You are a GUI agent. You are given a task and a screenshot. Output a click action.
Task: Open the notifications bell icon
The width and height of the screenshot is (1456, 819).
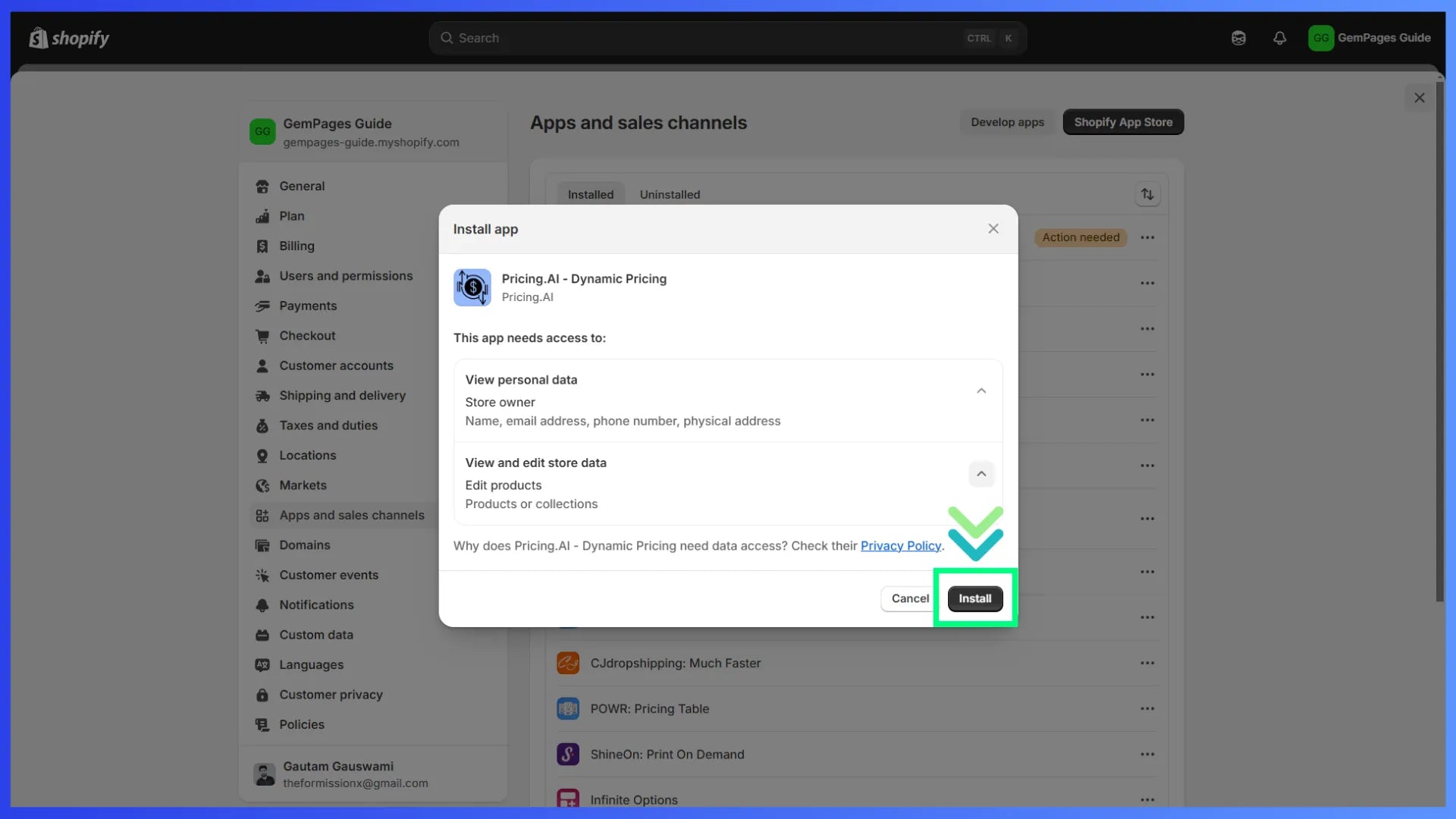1280,38
